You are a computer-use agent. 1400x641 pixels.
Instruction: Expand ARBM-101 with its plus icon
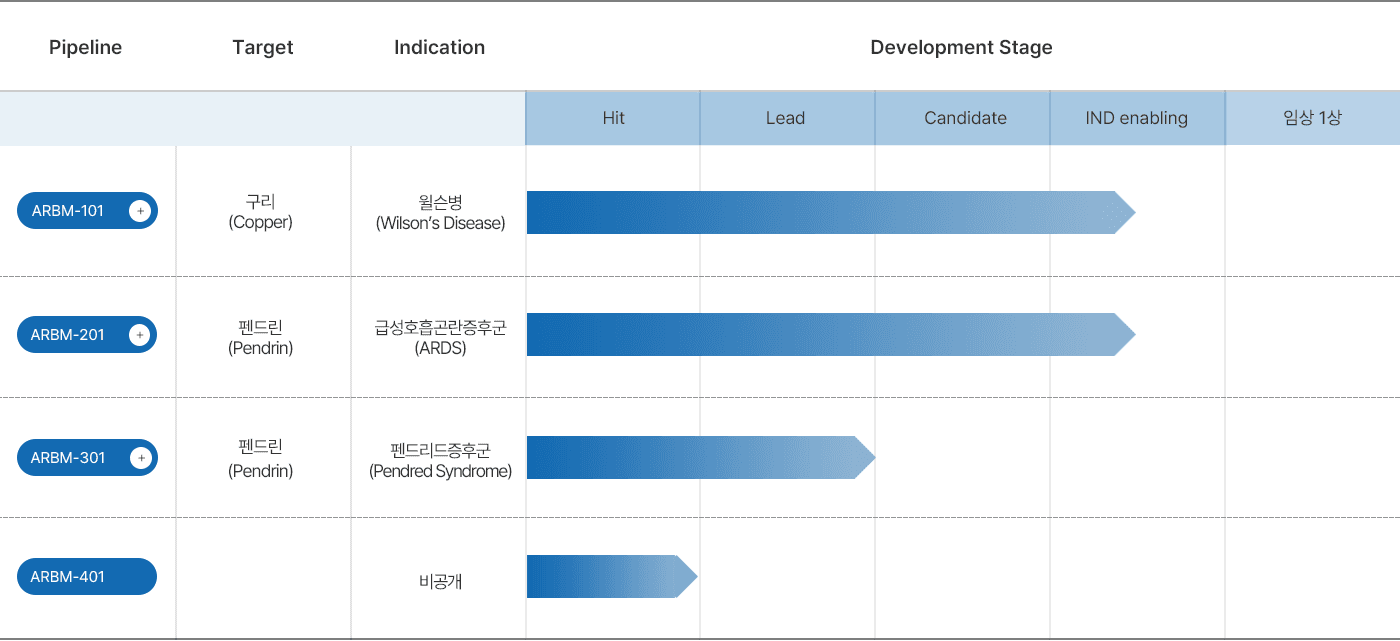coord(140,211)
